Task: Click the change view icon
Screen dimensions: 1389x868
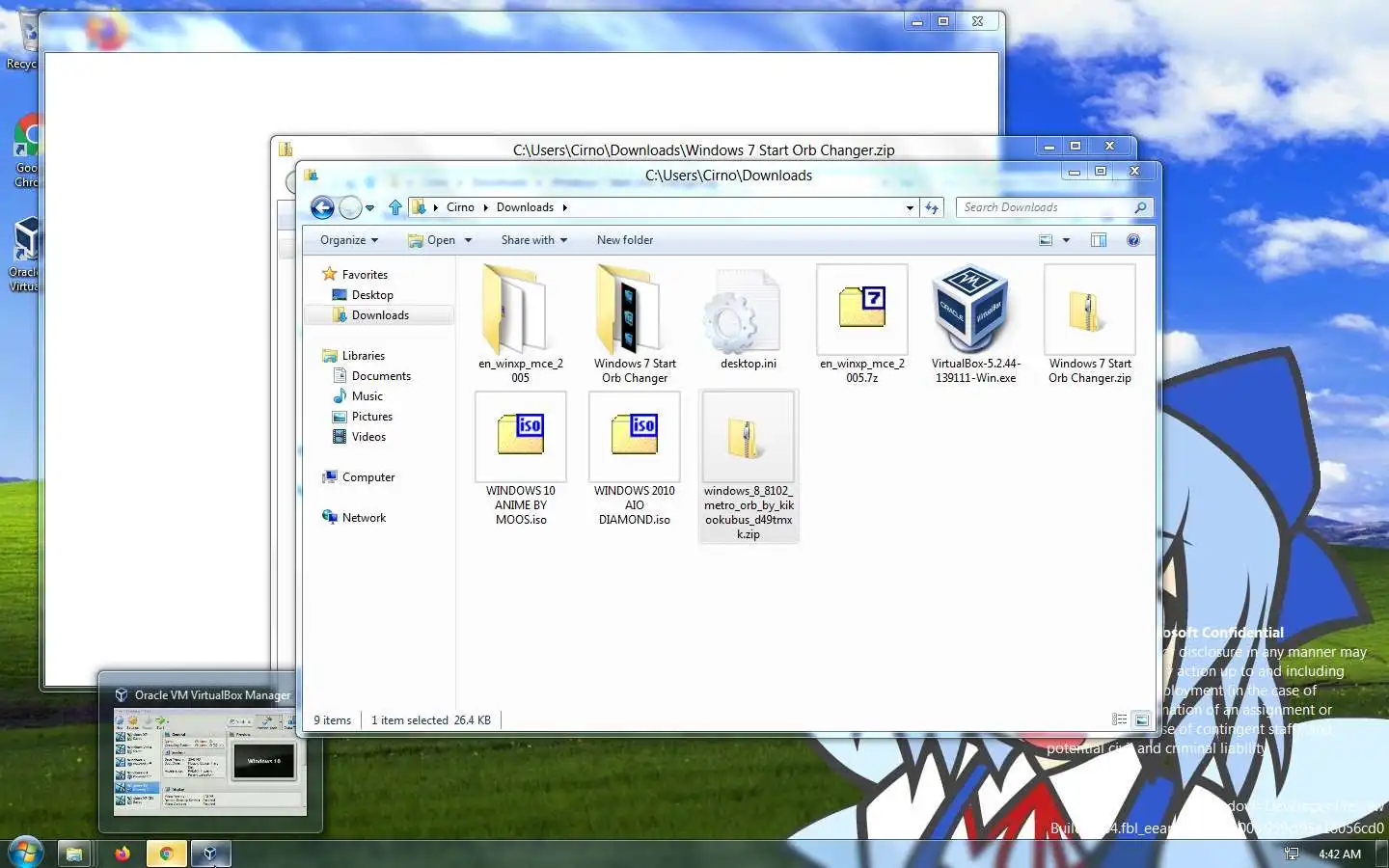Action: tap(1046, 240)
